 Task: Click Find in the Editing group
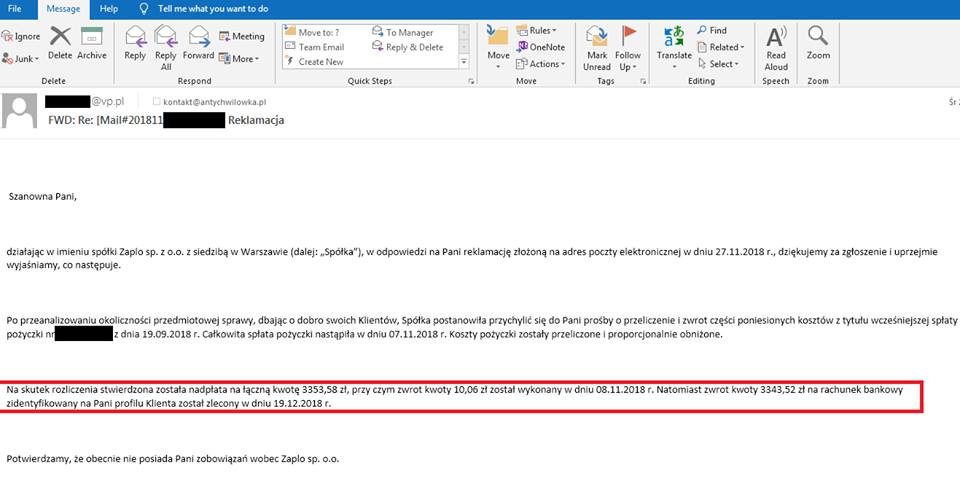click(x=712, y=31)
